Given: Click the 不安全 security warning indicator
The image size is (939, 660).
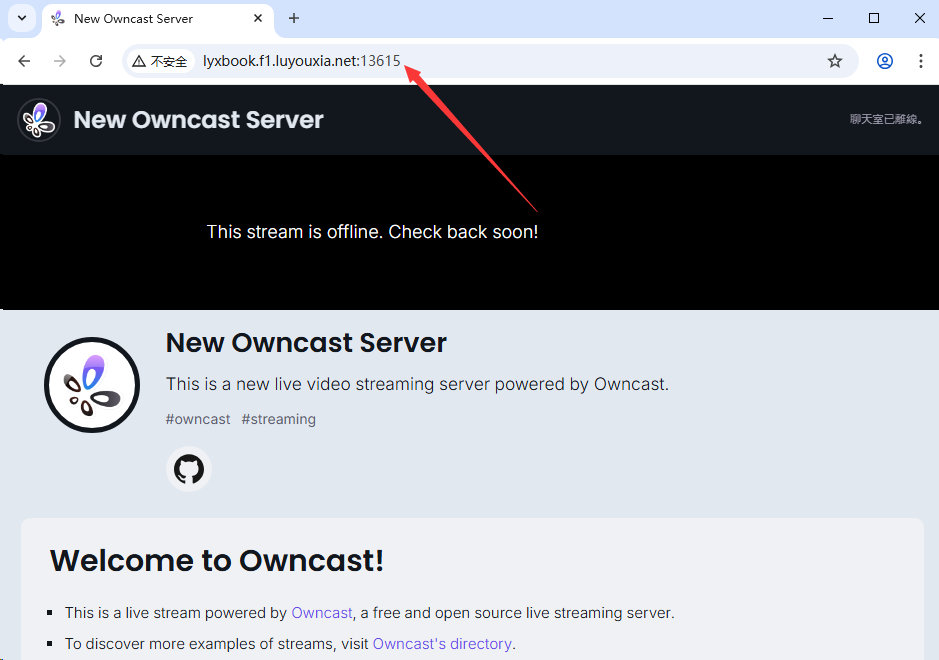Looking at the screenshot, I should coord(160,61).
